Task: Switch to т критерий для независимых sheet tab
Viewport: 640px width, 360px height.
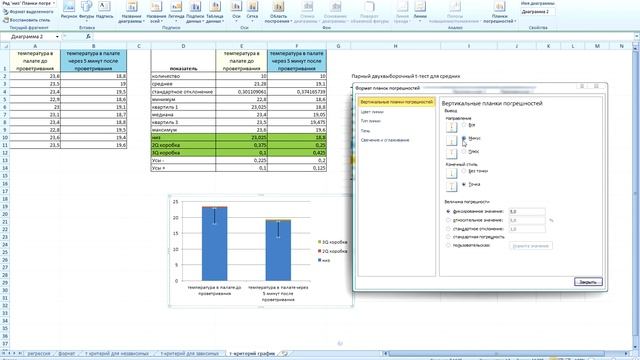Action: [x=117, y=353]
